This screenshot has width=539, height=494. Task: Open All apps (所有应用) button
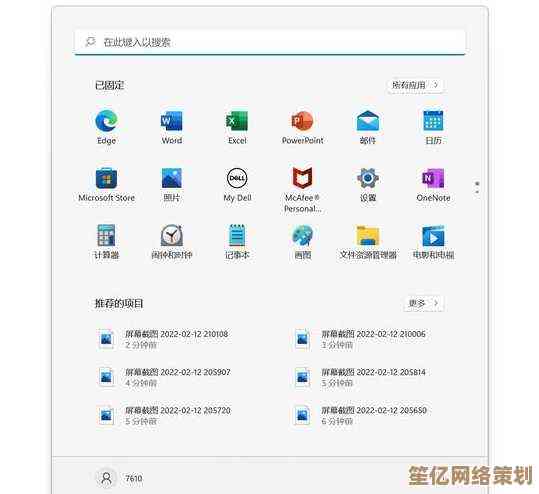[x=415, y=85]
